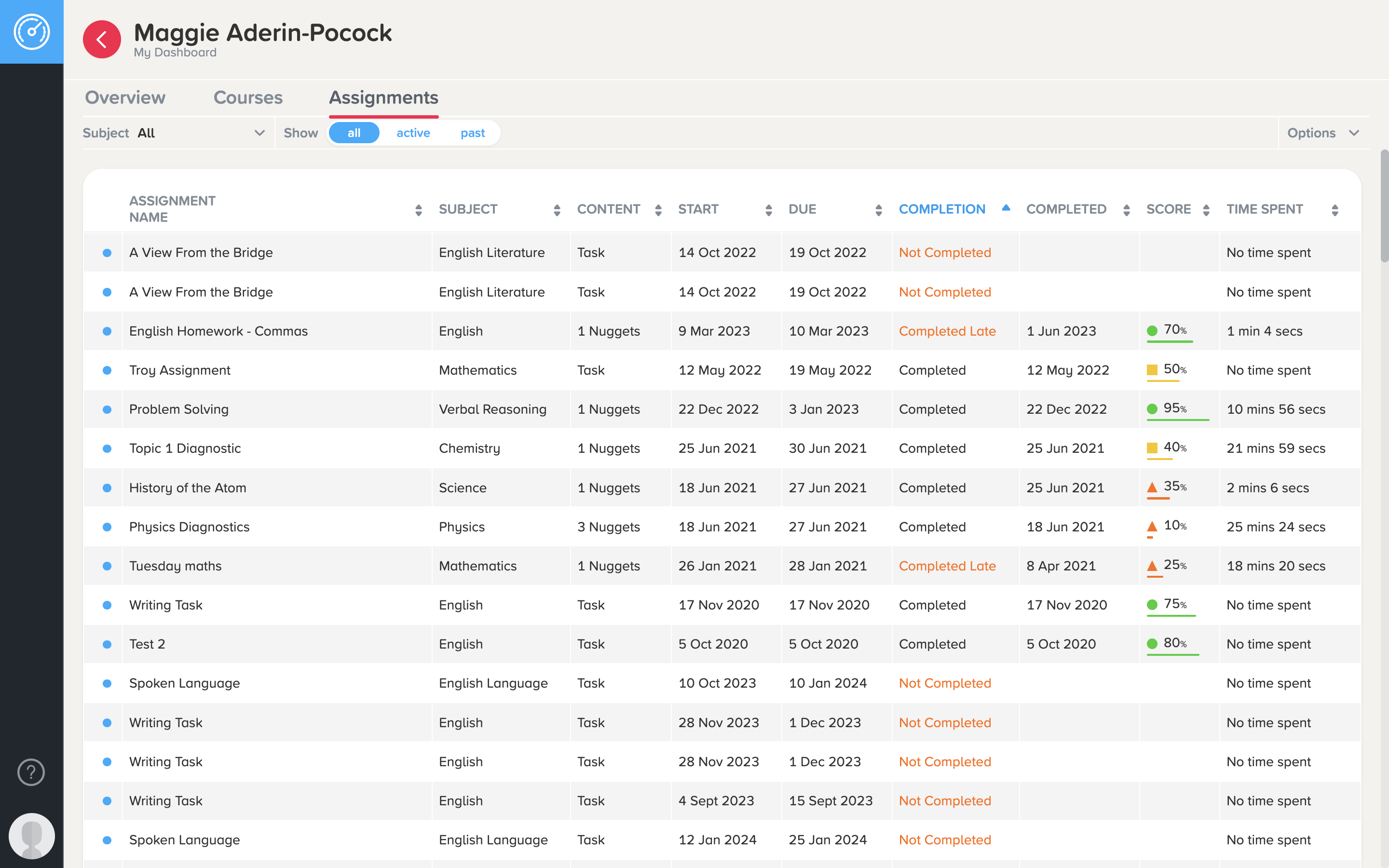
Task: Click '10 mins 56 secs' time cell
Action: [1276, 409]
